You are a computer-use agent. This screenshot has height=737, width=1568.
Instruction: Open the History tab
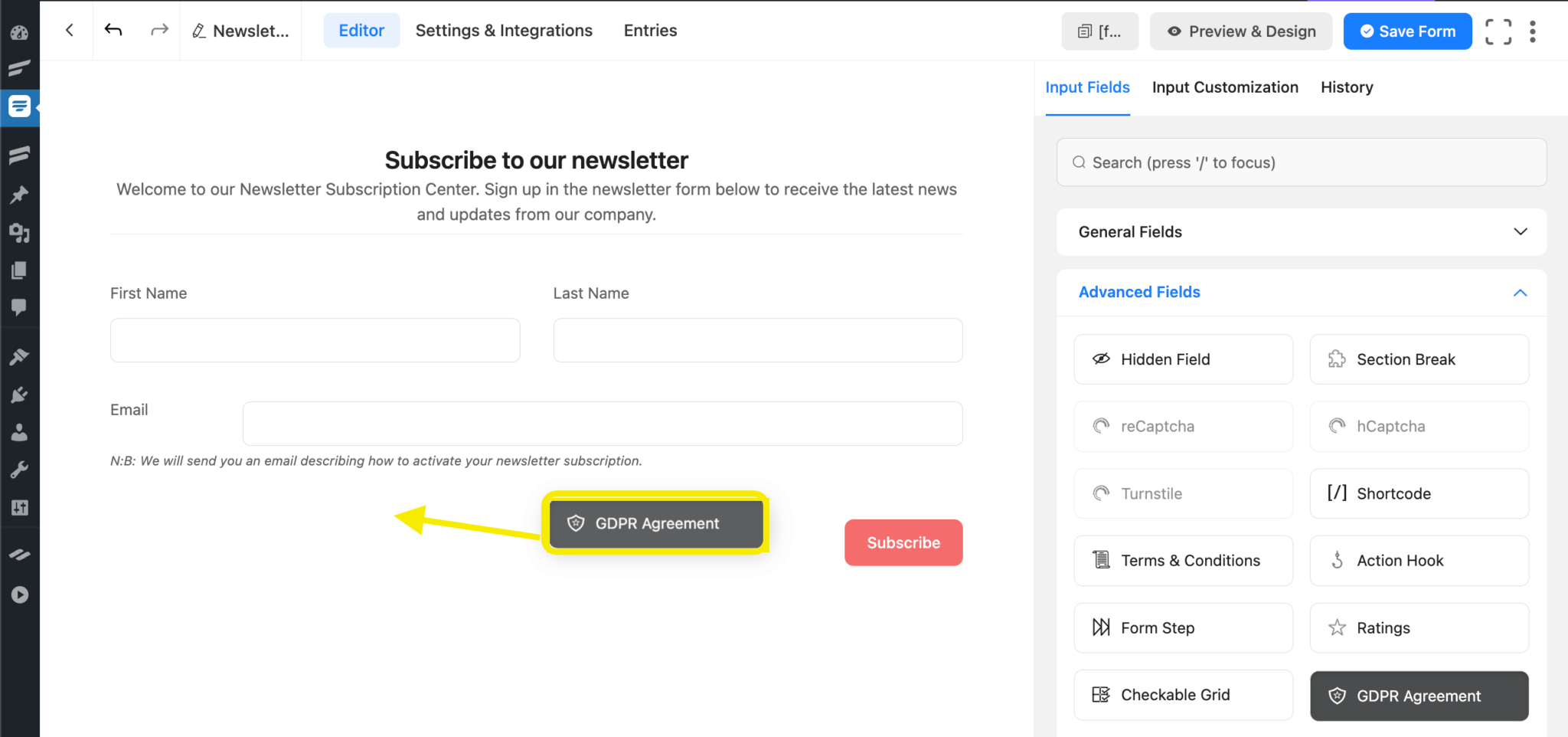(1346, 87)
